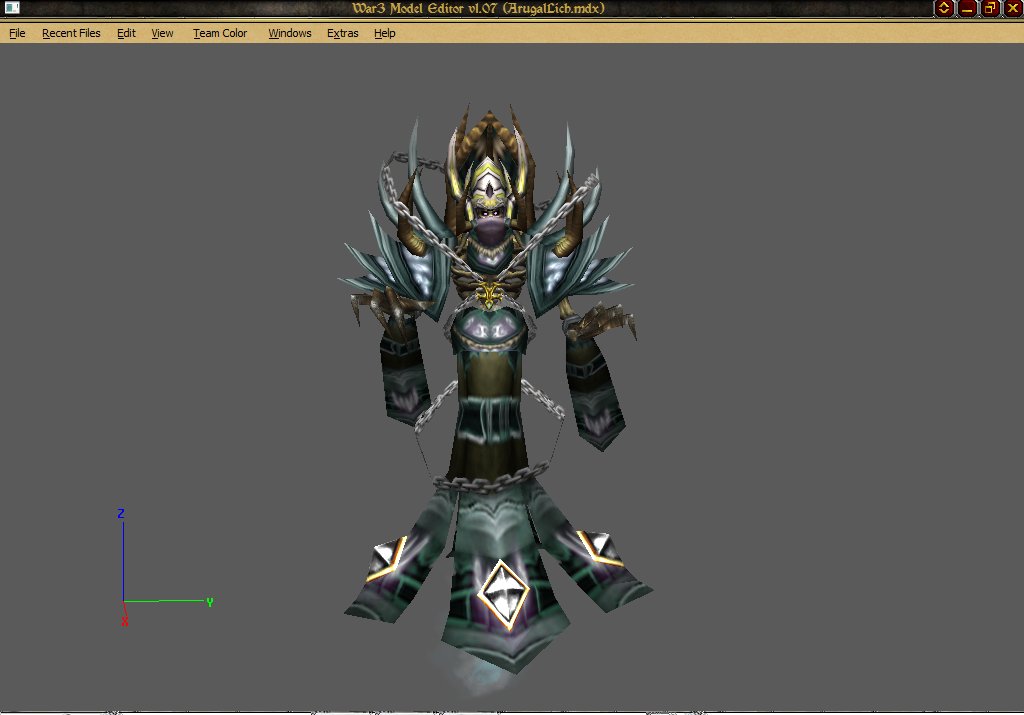The height and width of the screenshot is (715, 1024).
Task: Minimize the War3 Model Editor window
Action: 967,8
